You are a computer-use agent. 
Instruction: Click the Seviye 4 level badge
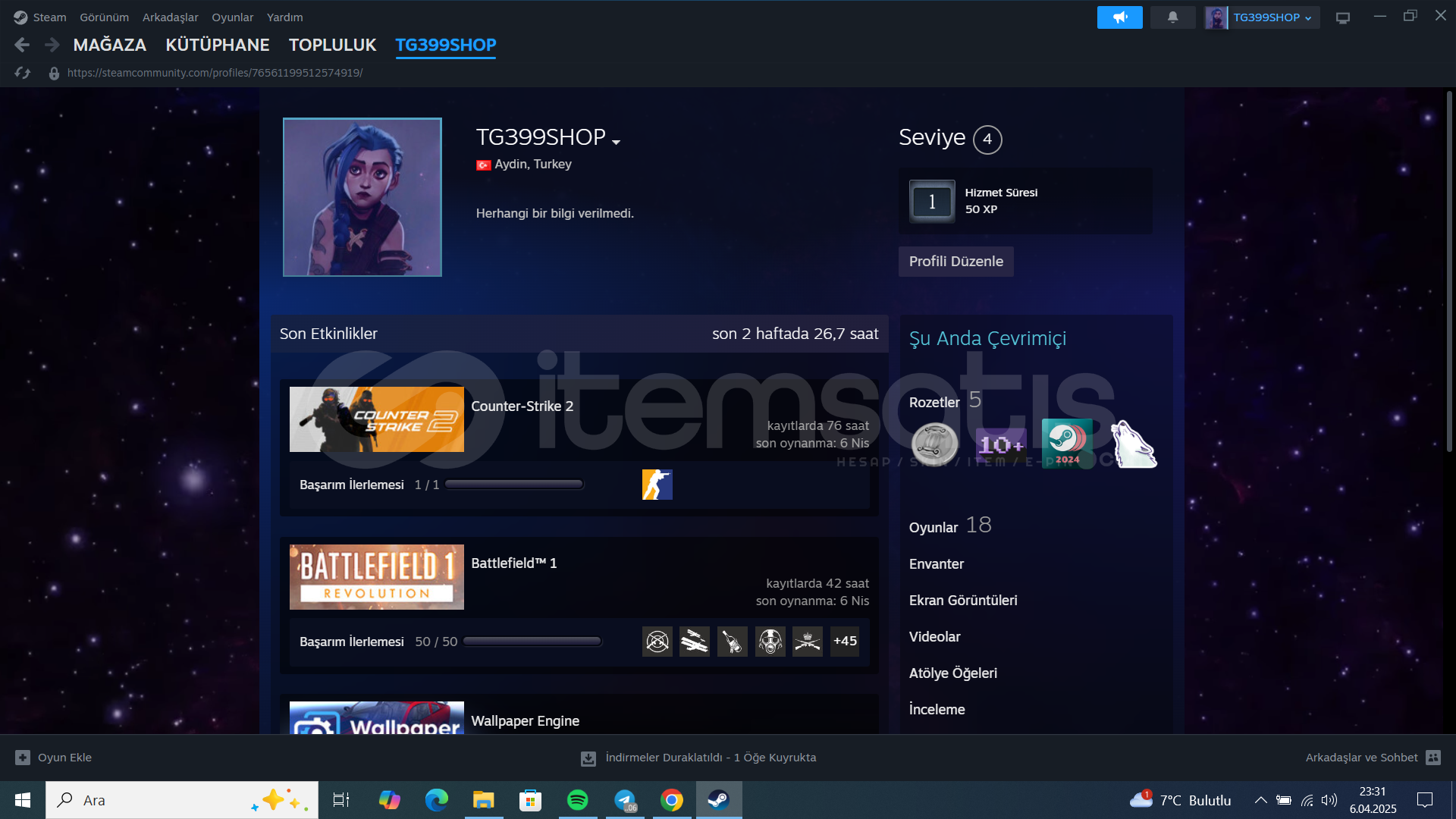pos(987,140)
